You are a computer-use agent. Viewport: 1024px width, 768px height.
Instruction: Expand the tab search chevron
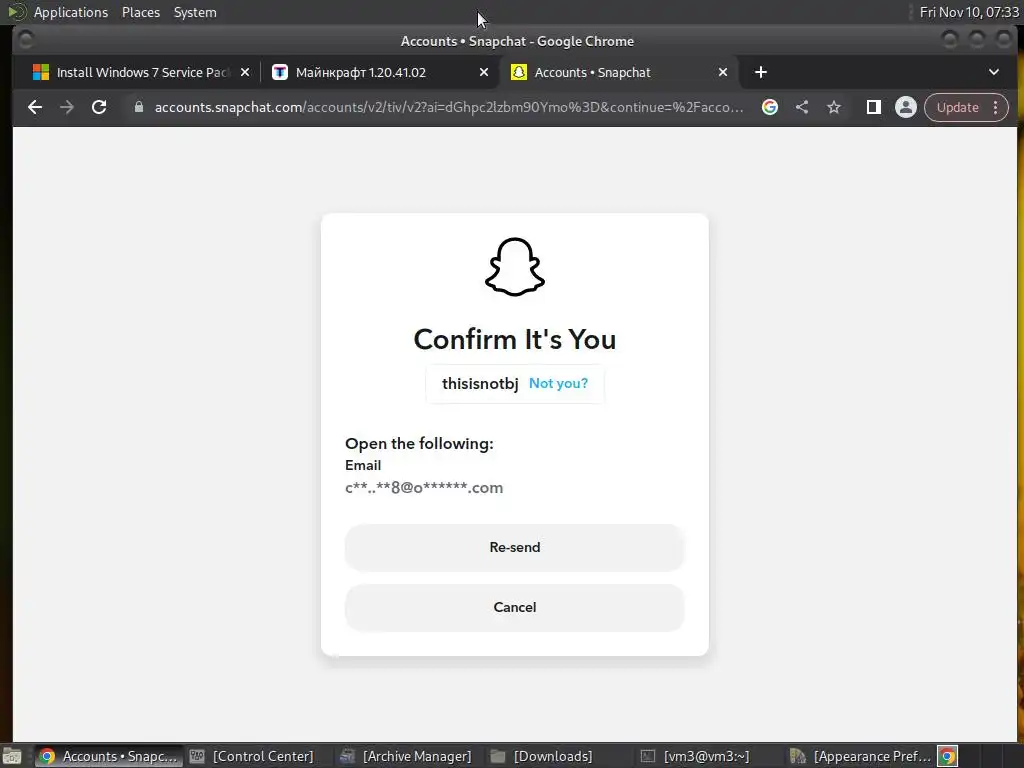[x=993, y=72]
